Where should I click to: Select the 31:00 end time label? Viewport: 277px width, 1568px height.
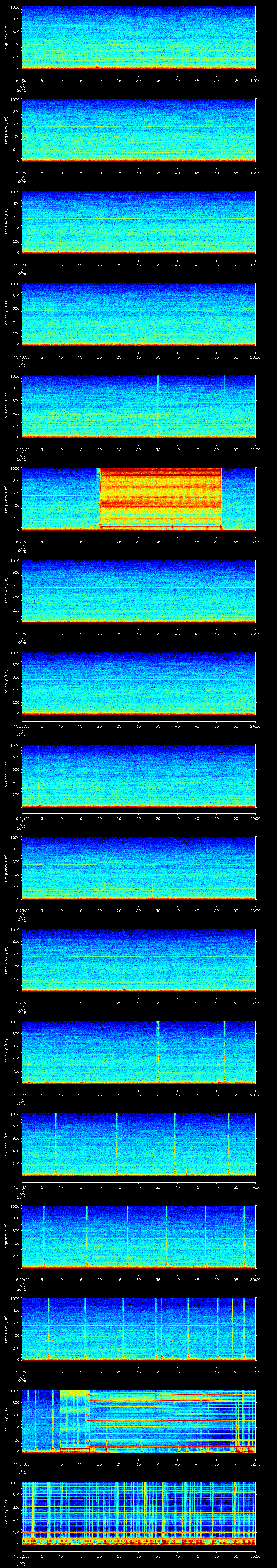pyautogui.click(x=255, y=1371)
